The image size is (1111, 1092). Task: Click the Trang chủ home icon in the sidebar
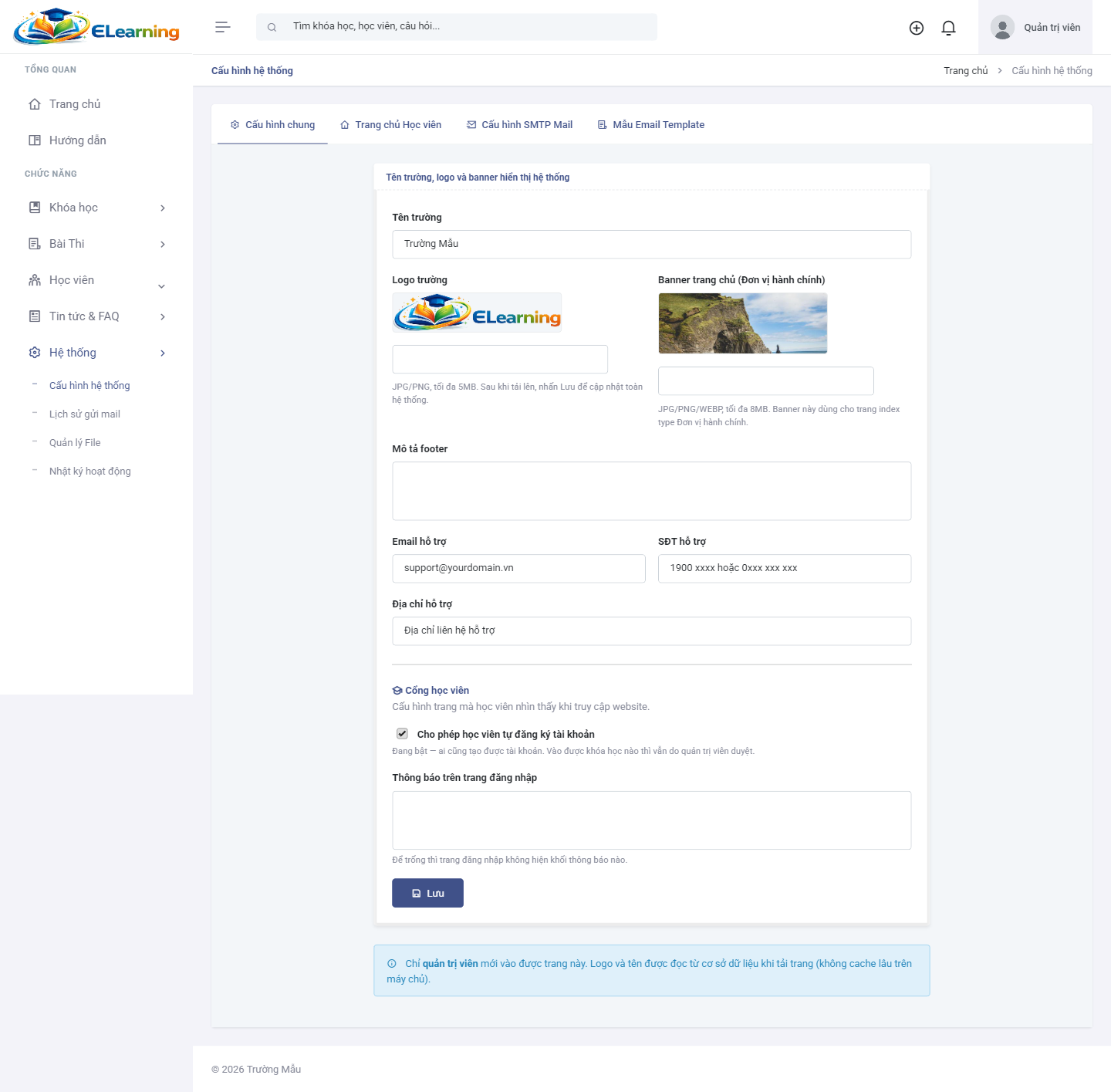(35, 104)
